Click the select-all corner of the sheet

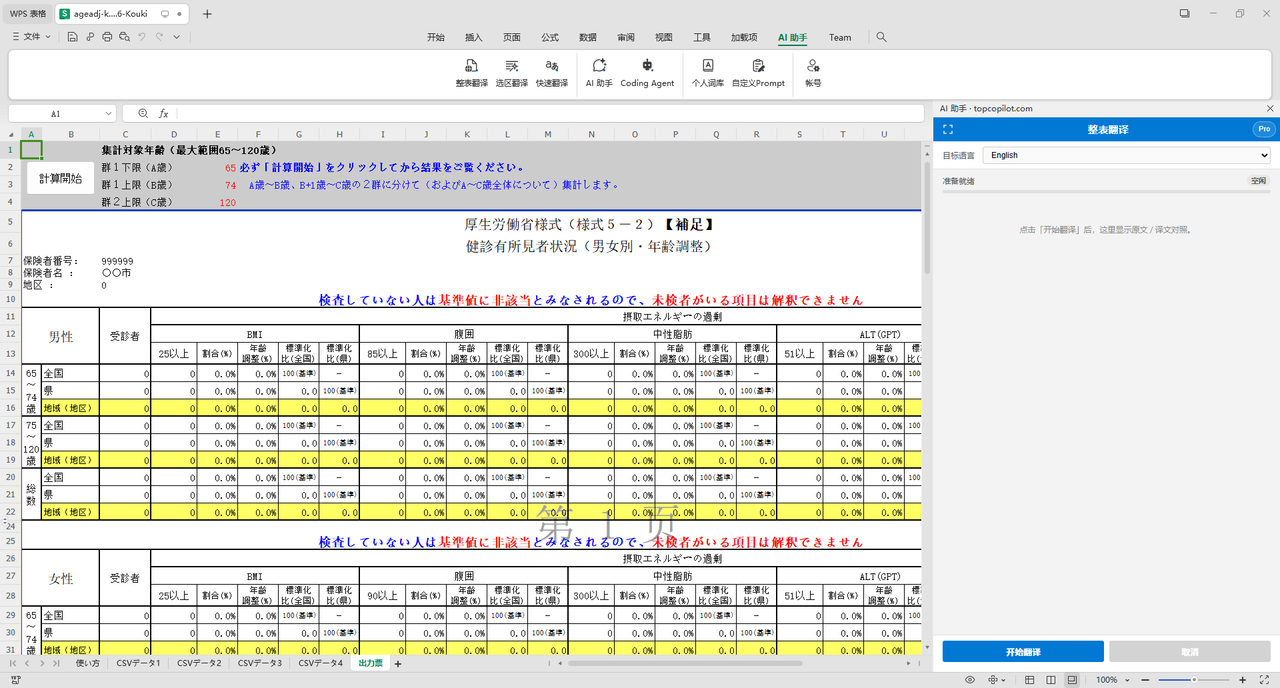(x=12, y=134)
